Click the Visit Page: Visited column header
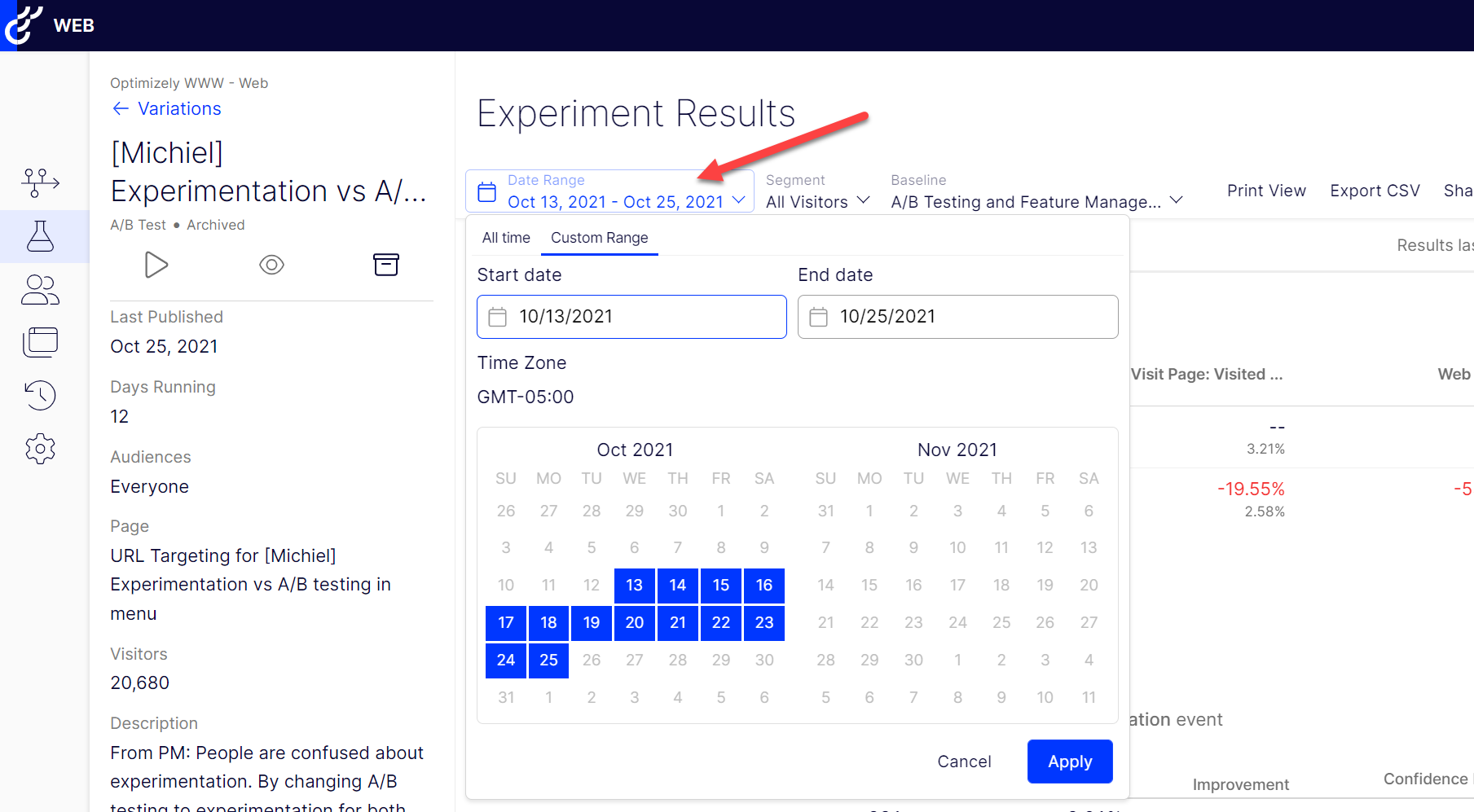This screenshot has height=812, width=1474. click(x=1207, y=374)
